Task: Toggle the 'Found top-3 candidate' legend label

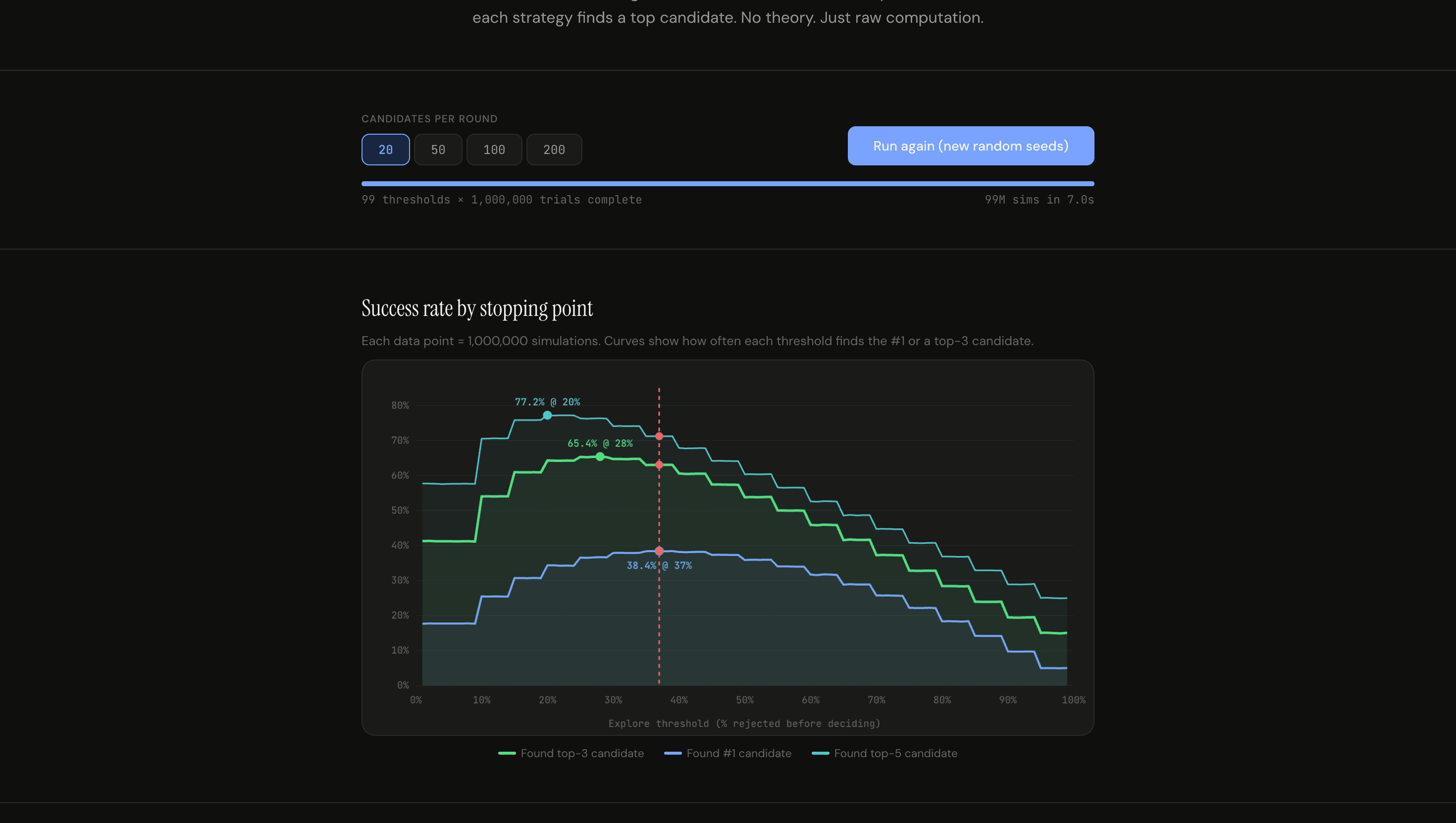Action: (x=582, y=754)
